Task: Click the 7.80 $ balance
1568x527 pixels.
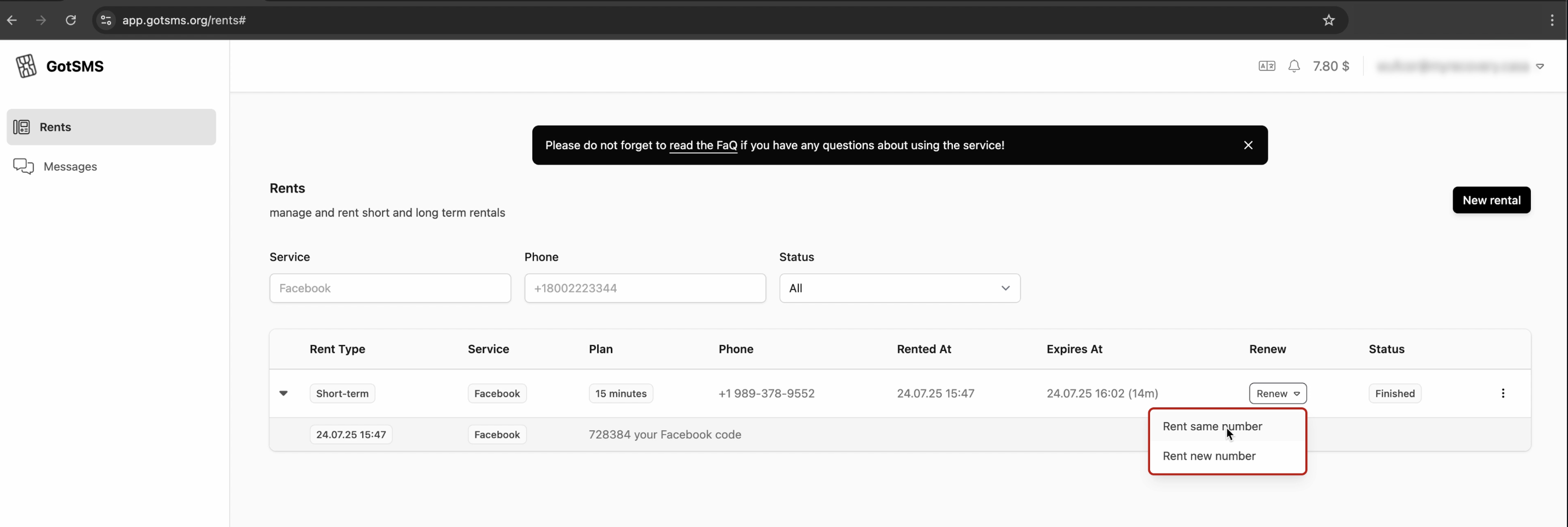Action: (x=1330, y=66)
